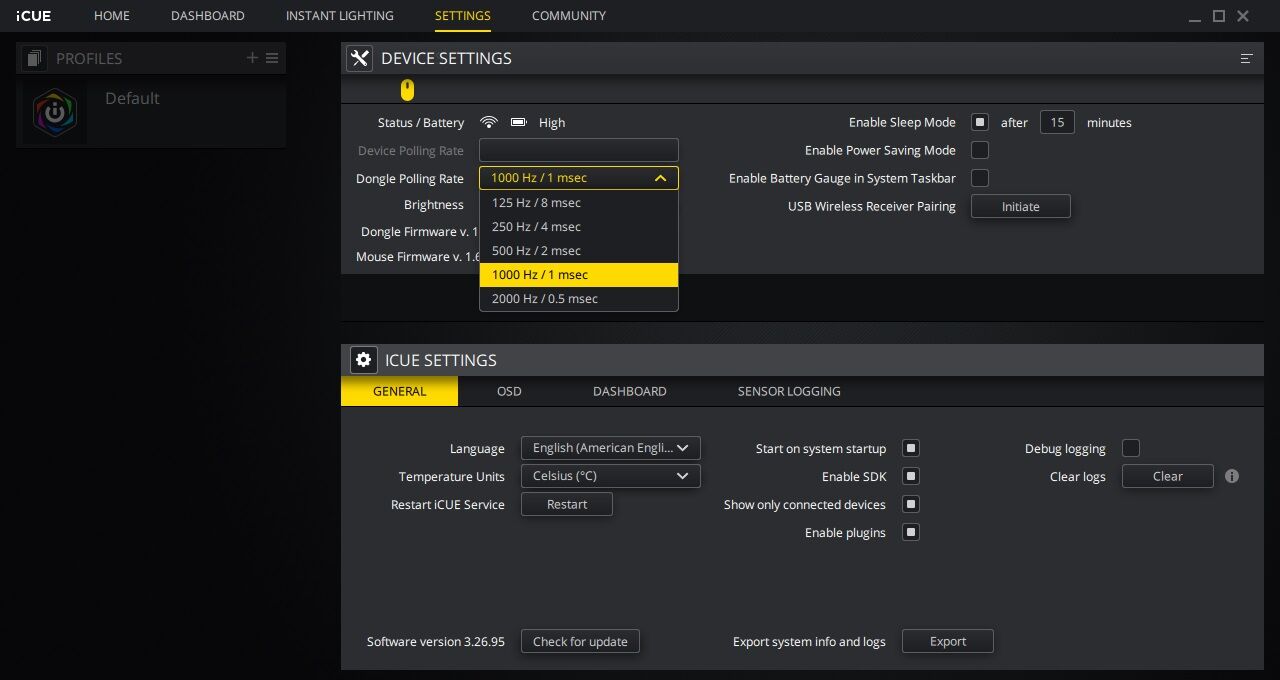Click the Brightness label
The height and width of the screenshot is (680, 1280).
tap(434, 204)
